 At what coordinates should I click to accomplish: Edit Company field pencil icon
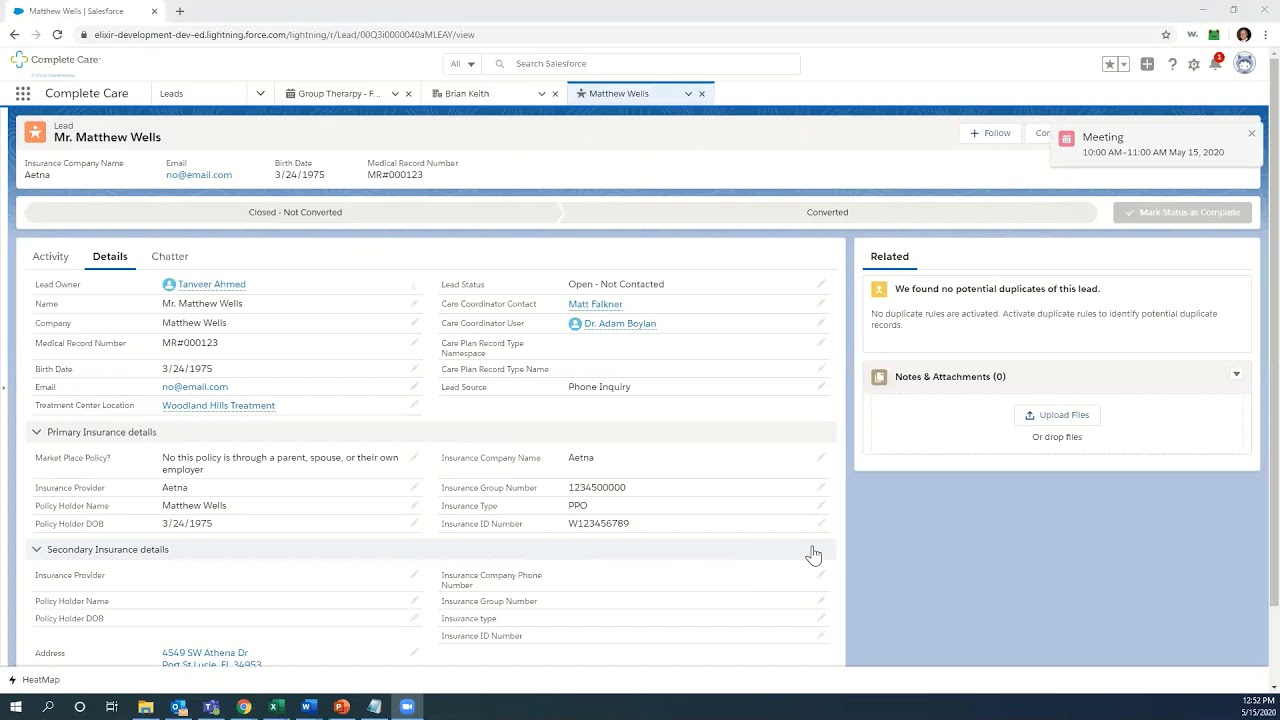[x=414, y=323]
